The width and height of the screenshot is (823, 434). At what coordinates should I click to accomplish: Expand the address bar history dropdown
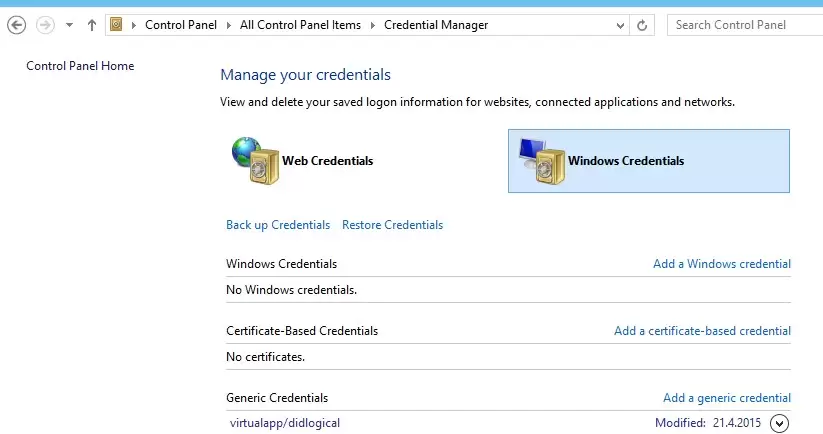coord(620,25)
